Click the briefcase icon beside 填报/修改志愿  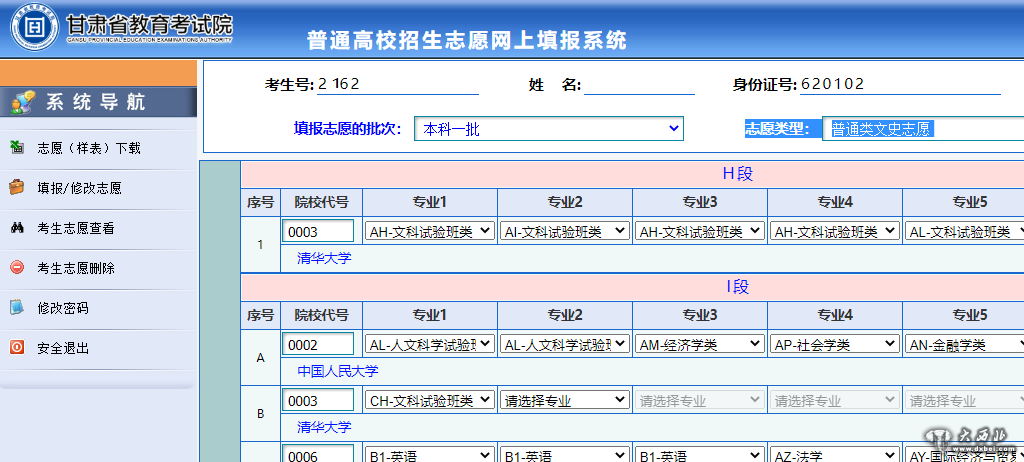pos(17,187)
